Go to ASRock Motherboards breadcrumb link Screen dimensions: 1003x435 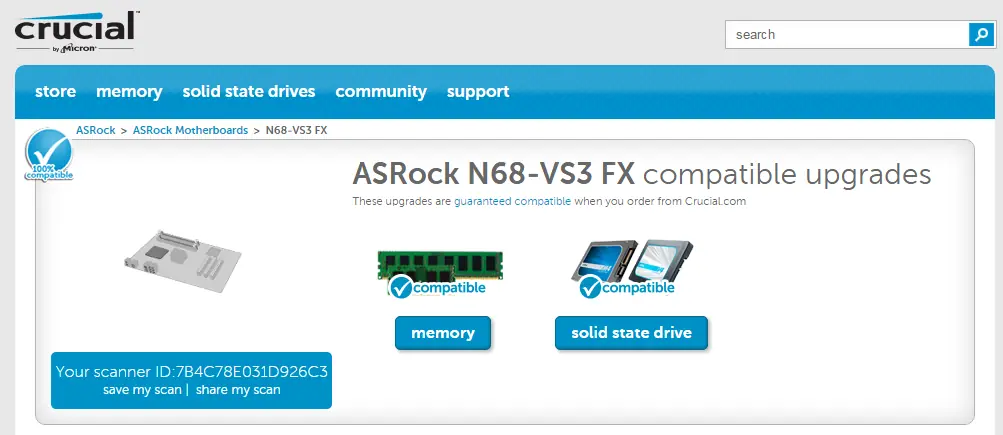tap(191, 130)
